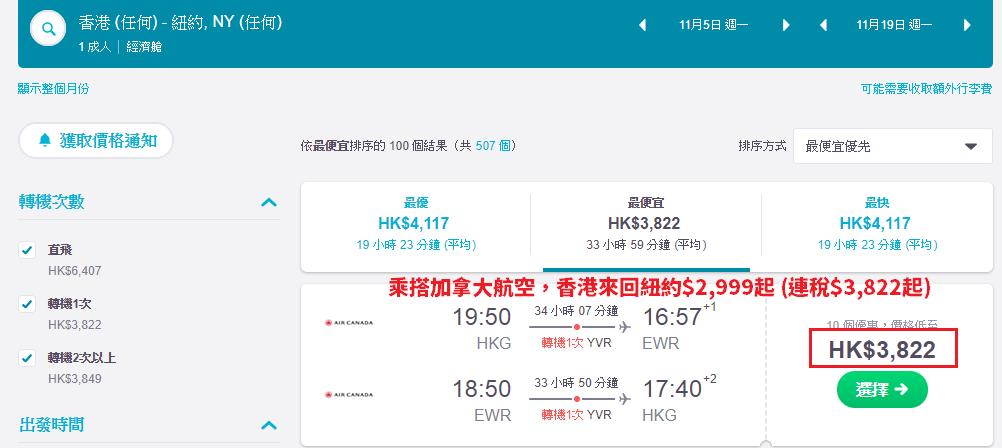The height and width of the screenshot is (448, 1002).
Task: Go to next departure date arrow
Action: point(786,26)
